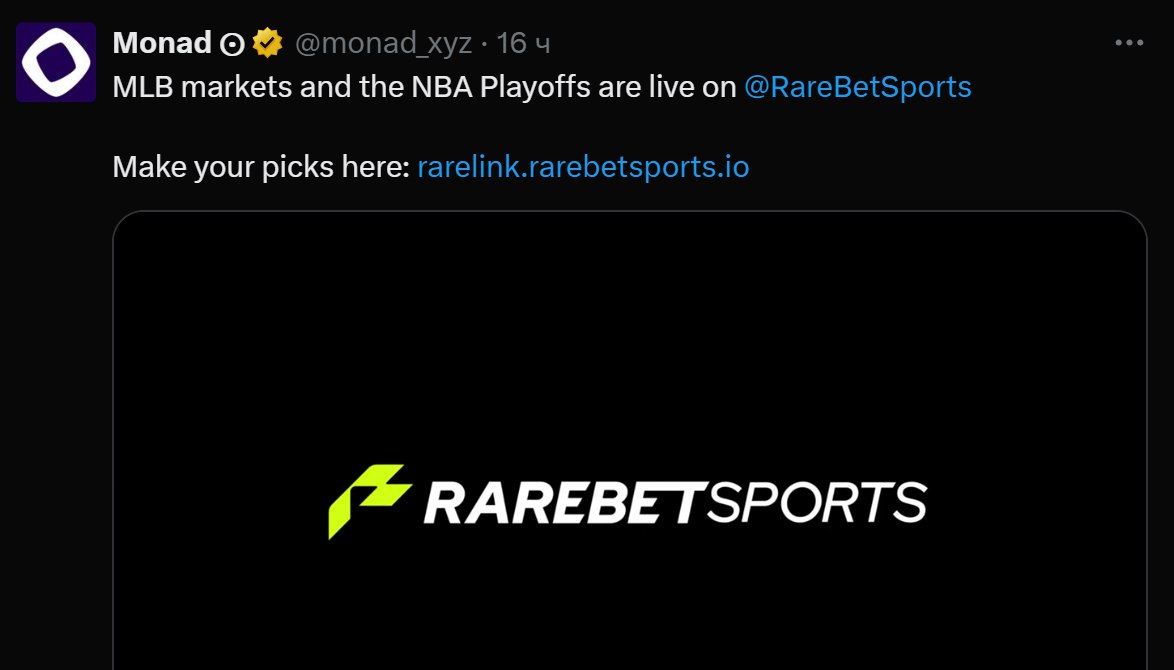Viewport: 1174px width, 670px height.
Task: Click the separator dot before the timestamp
Action: tap(484, 45)
